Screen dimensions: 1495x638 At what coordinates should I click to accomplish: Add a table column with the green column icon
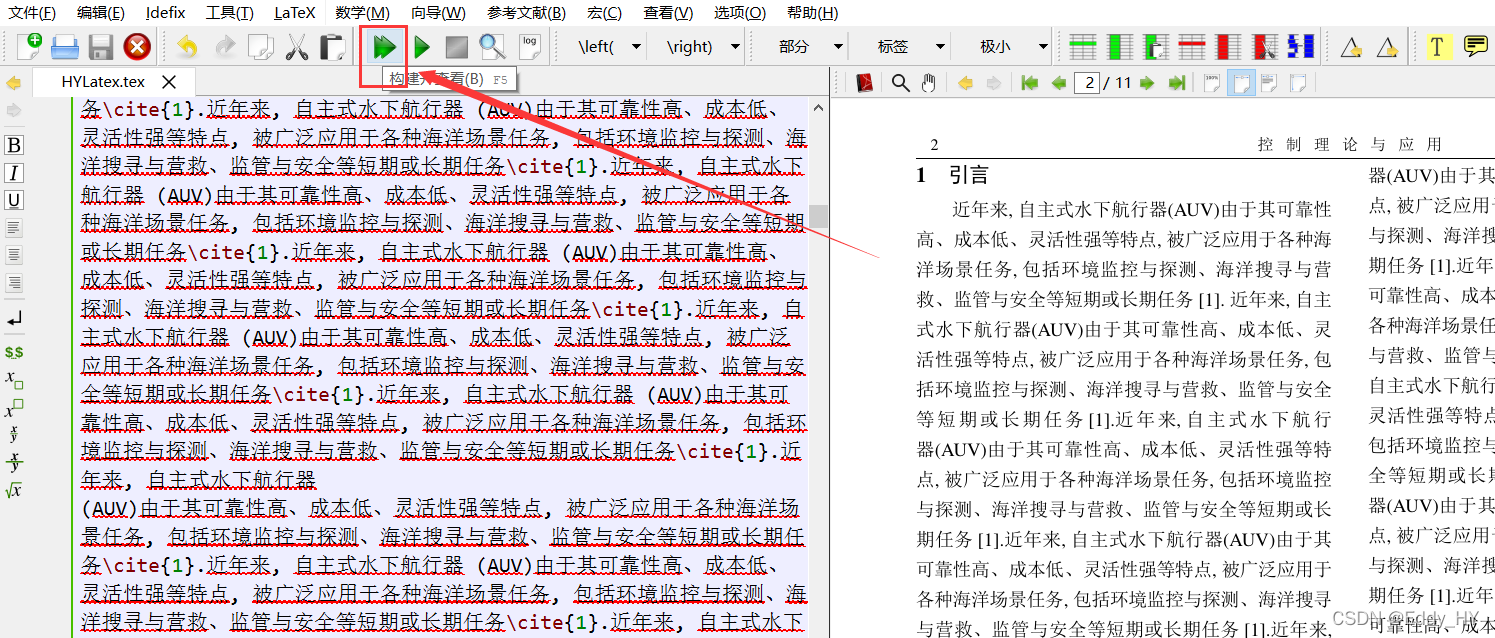[1120, 46]
